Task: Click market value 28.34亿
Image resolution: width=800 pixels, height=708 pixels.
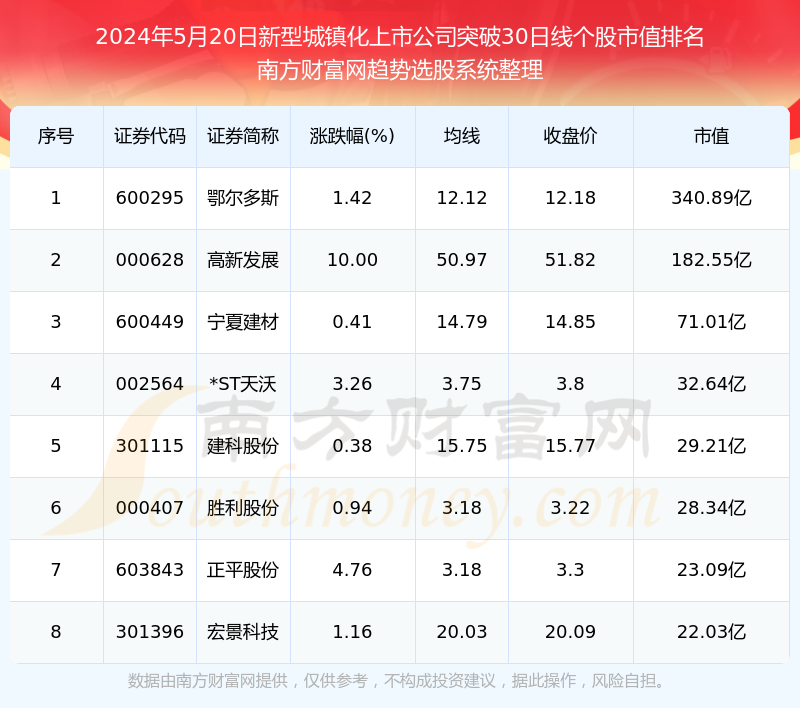Action: (x=711, y=508)
